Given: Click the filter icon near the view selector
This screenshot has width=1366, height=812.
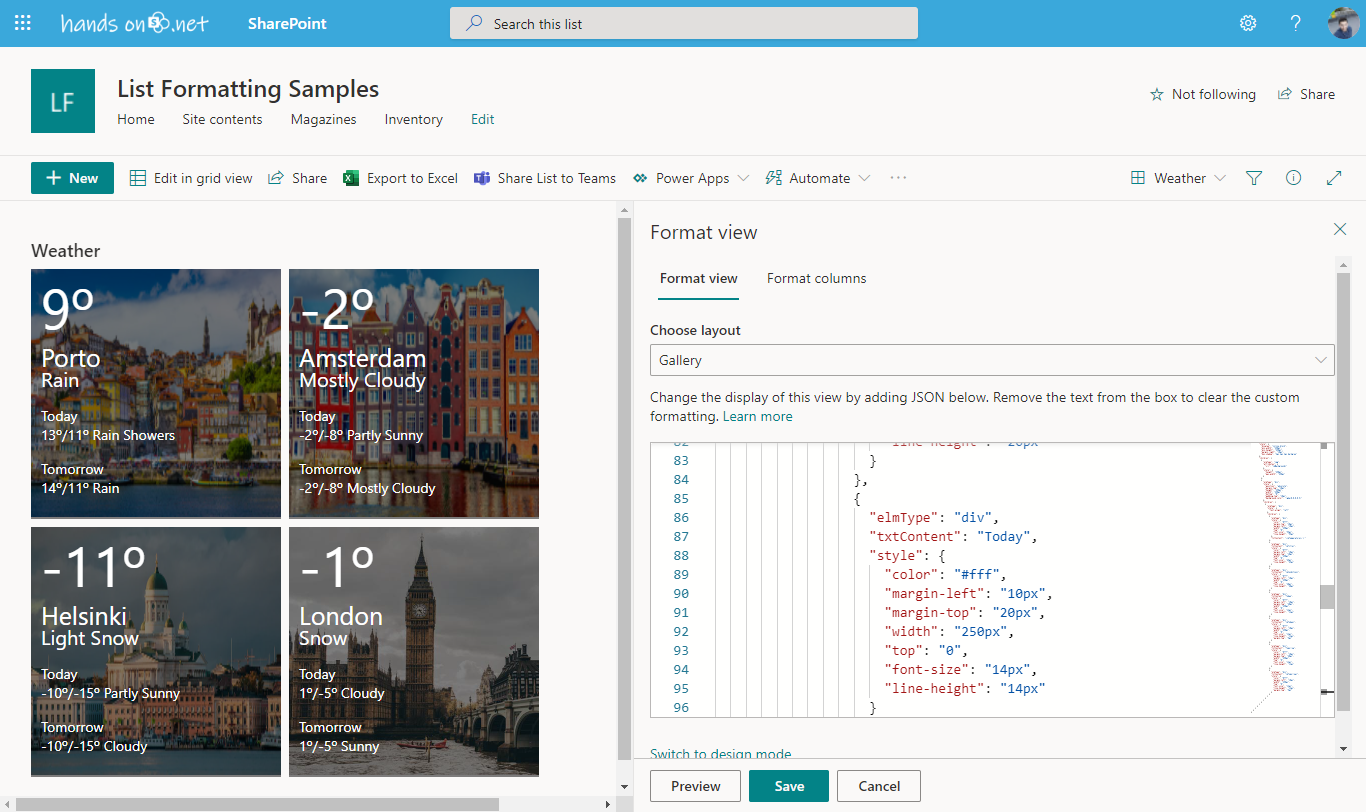Looking at the screenshot, I should pos(1253,178).
